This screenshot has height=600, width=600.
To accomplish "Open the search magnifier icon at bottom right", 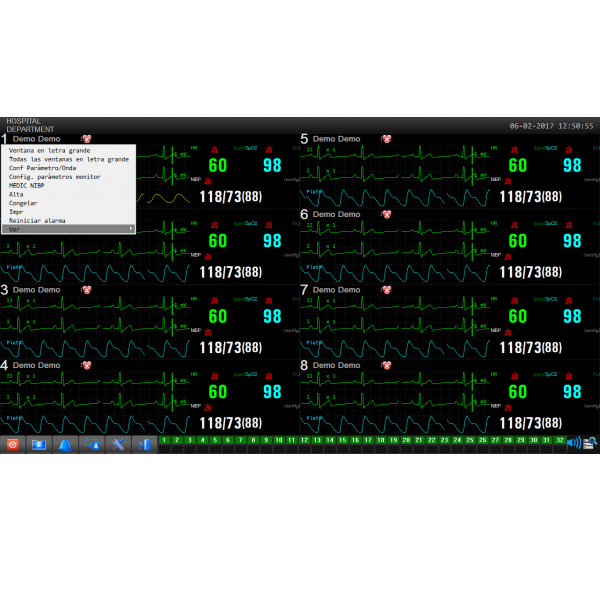I will 590,443.
